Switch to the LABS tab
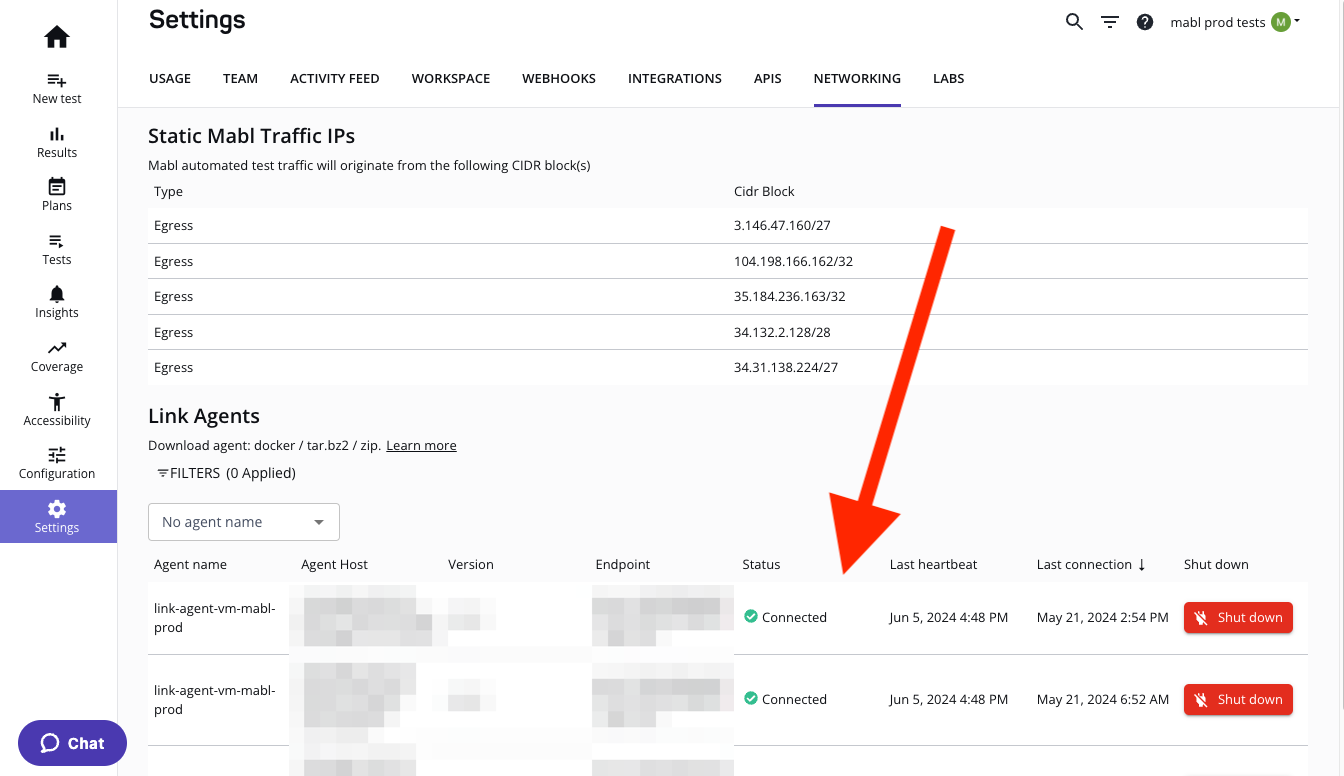Image resolution: width=1344 pixels, height=776 pixels. point(948,78)
